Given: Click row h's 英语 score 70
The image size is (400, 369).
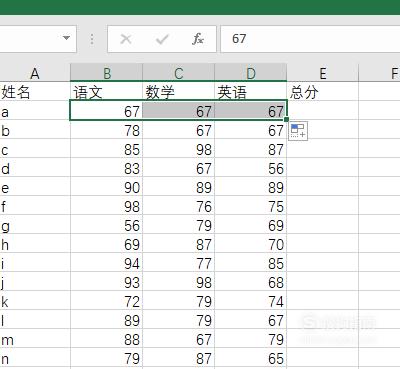Looking at the screenshot, I should (251, 244).
